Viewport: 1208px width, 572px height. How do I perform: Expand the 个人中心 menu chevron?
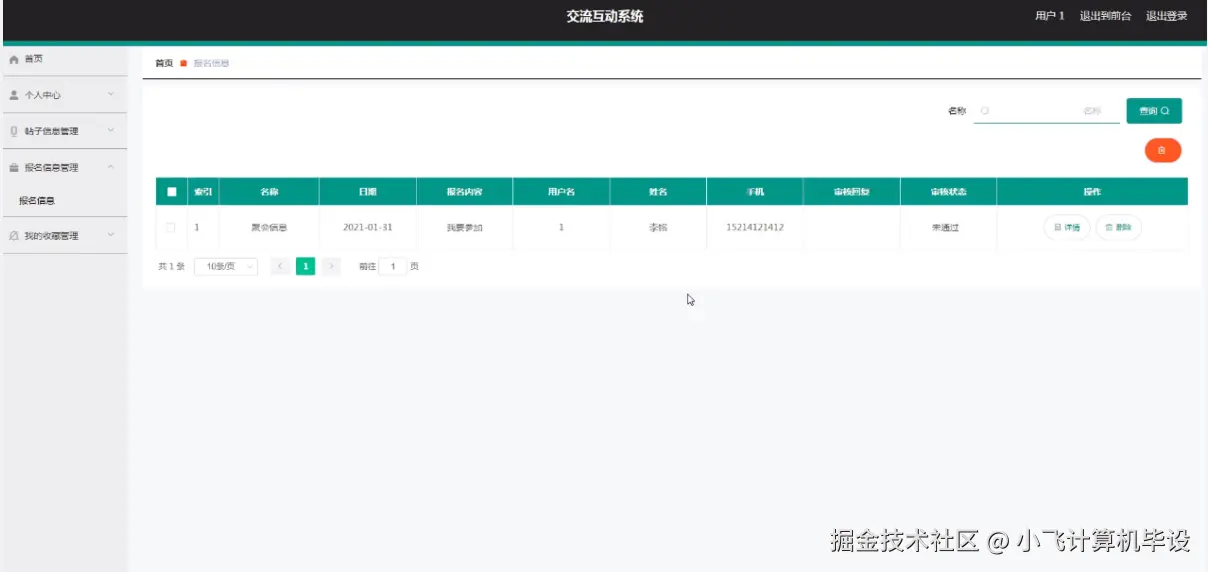coord(111,95)
